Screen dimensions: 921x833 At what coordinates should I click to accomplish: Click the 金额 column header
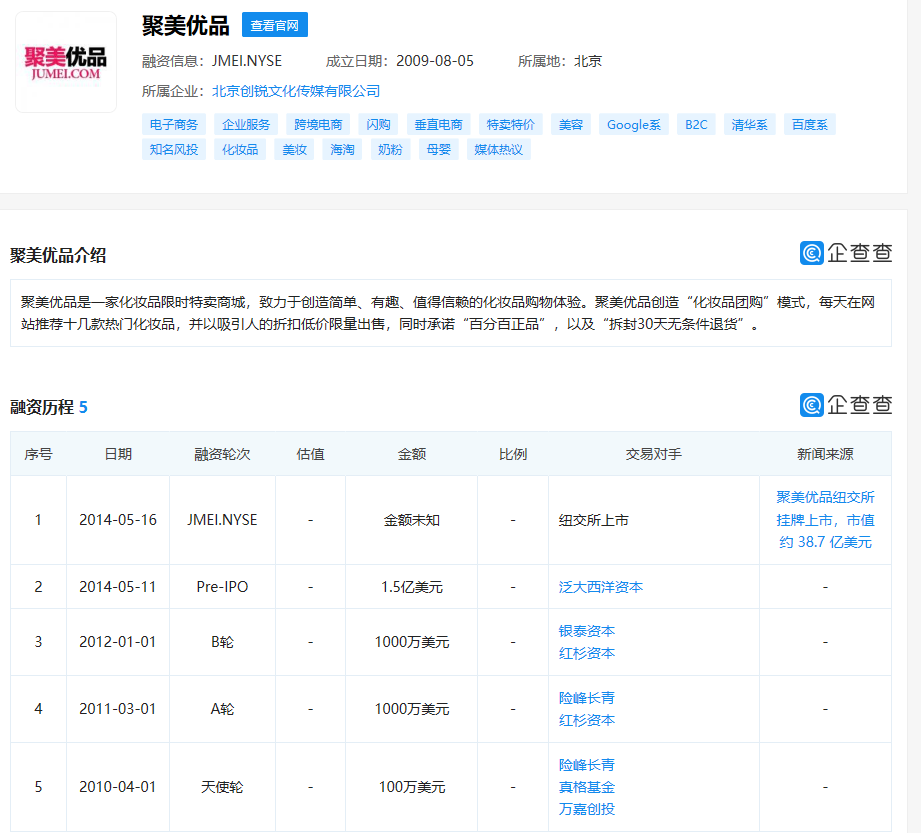(x=412, y=454)
